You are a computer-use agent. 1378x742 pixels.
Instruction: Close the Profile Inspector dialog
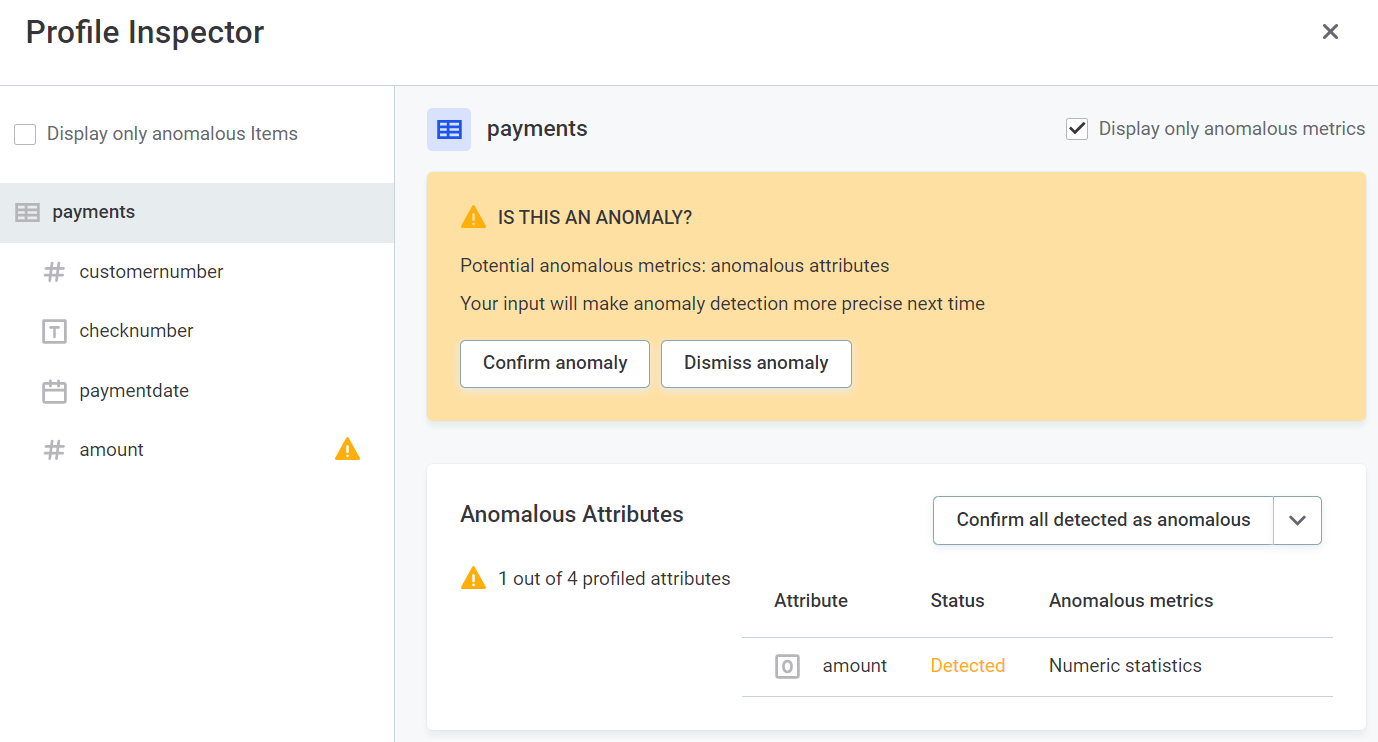point(1330,32)
